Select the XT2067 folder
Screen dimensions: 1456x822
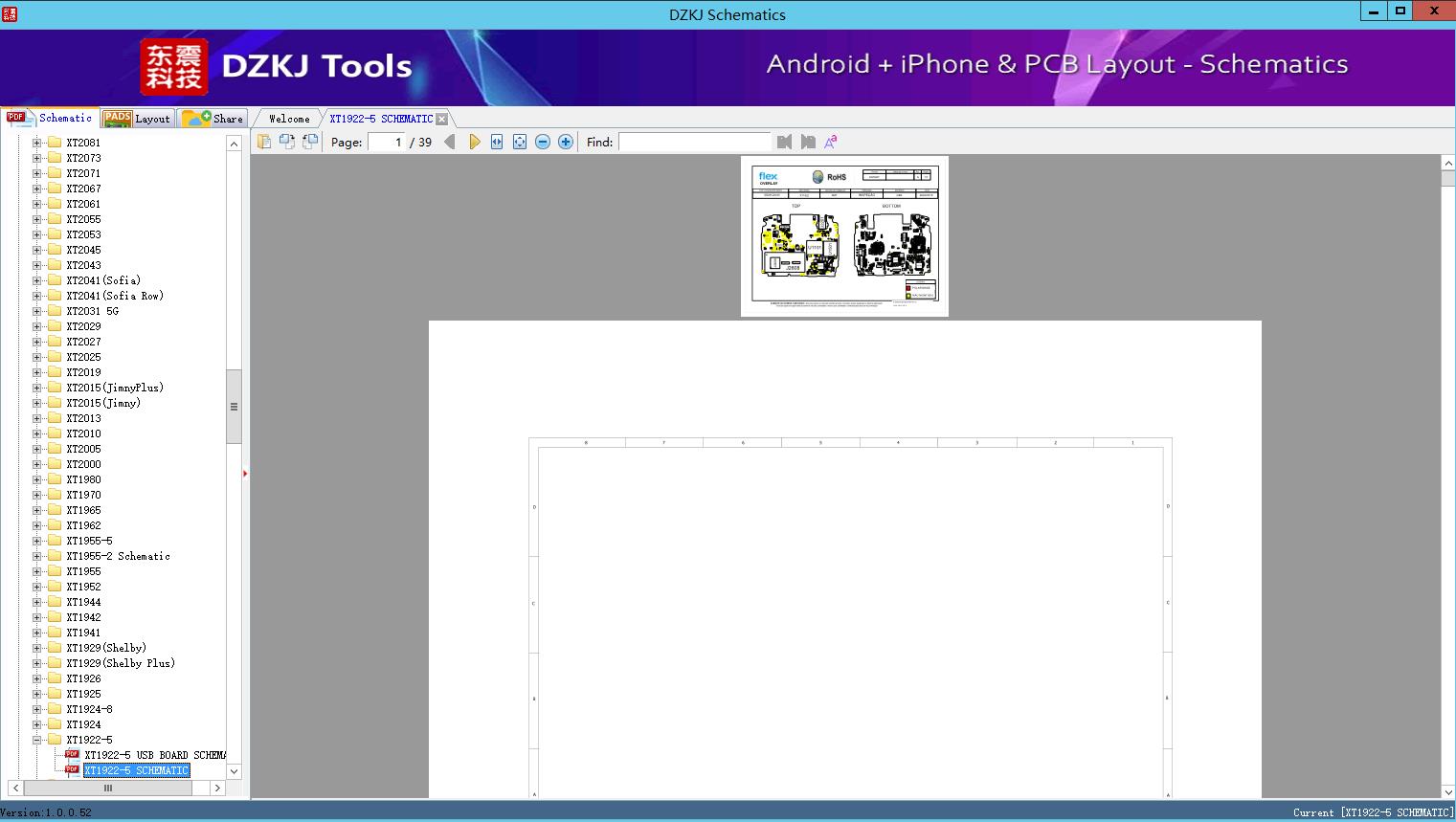83,189
